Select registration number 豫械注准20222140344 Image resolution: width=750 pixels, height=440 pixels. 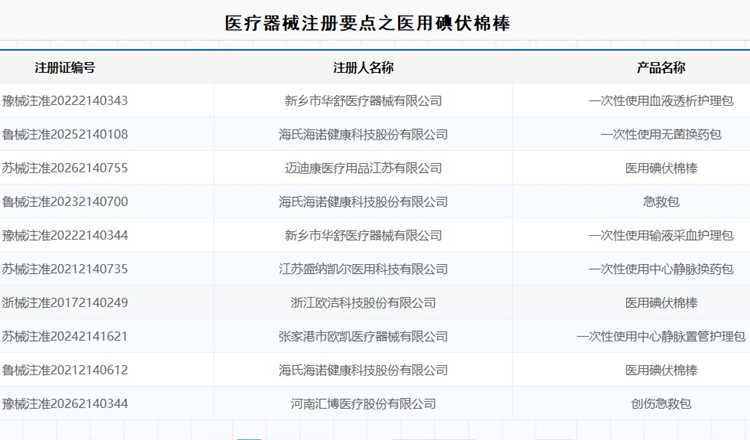65,235
